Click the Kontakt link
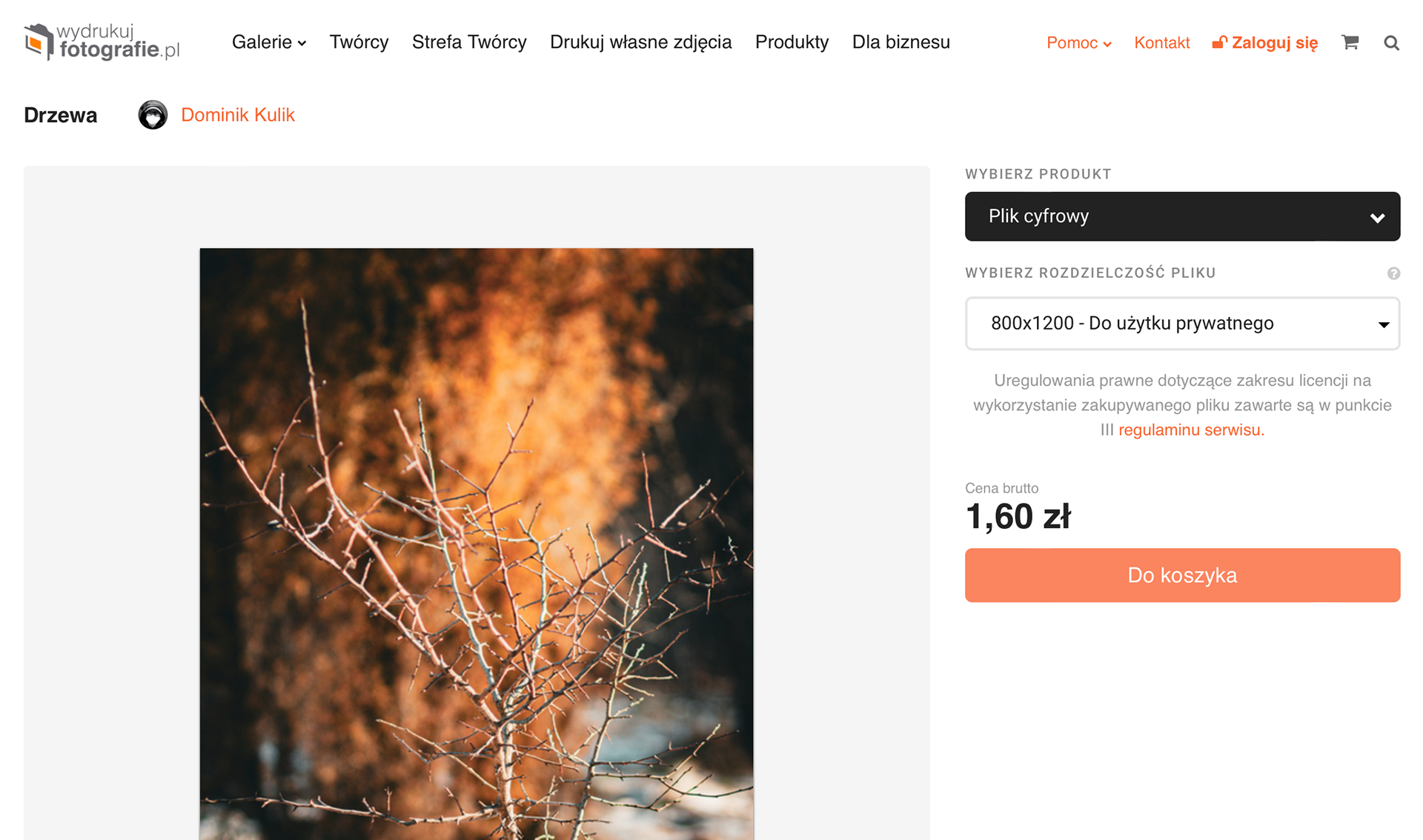The image size is (1423, 840). (x=1161, y=43)
